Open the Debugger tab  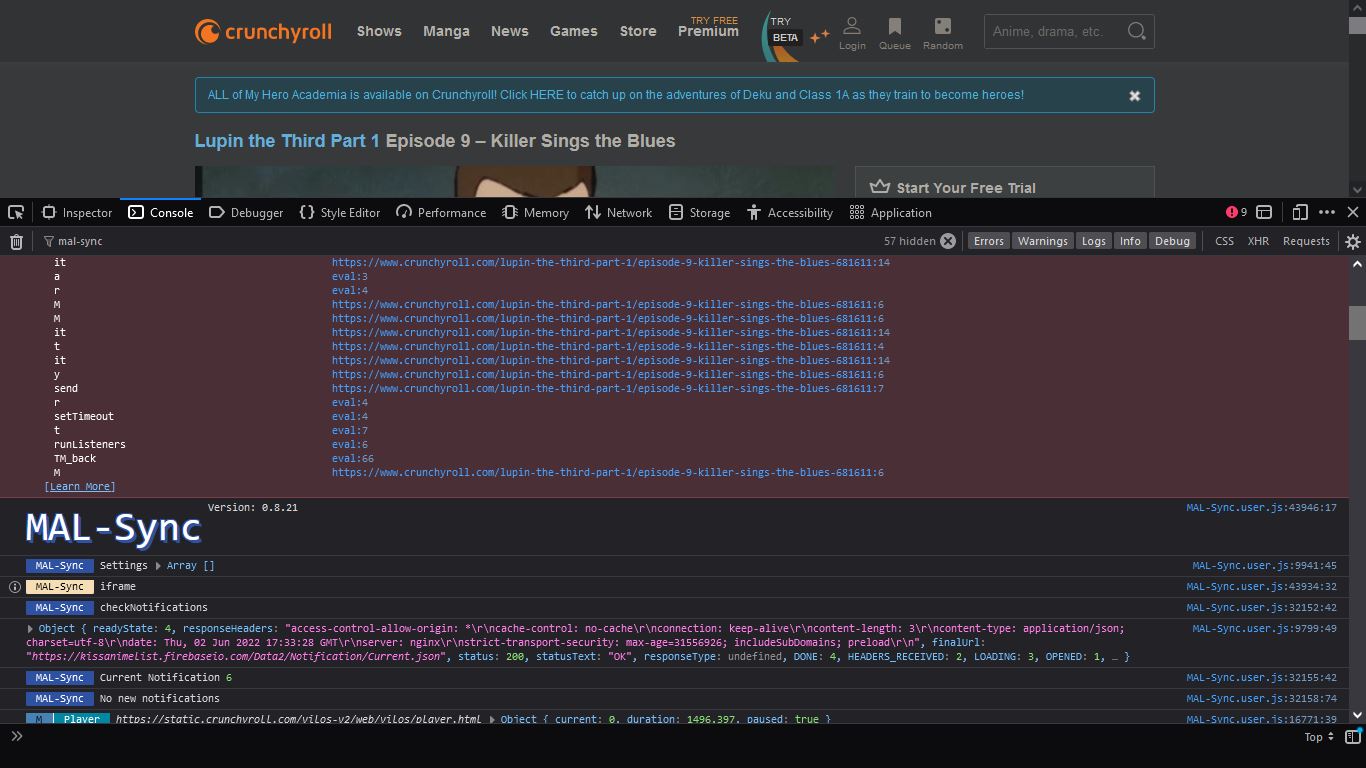(246, 212)
